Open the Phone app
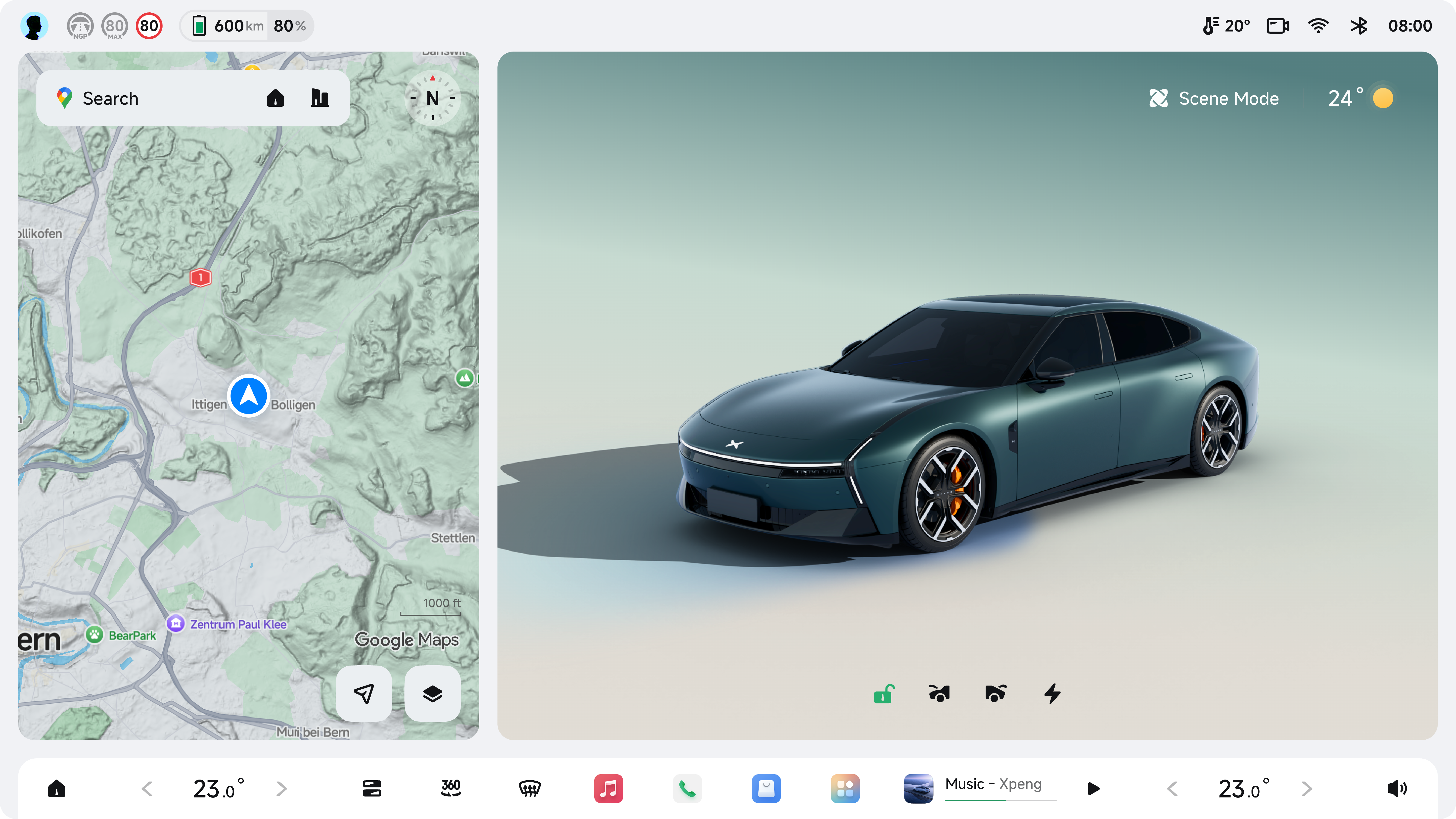The image size is (1456, 819). coord(687,788)
